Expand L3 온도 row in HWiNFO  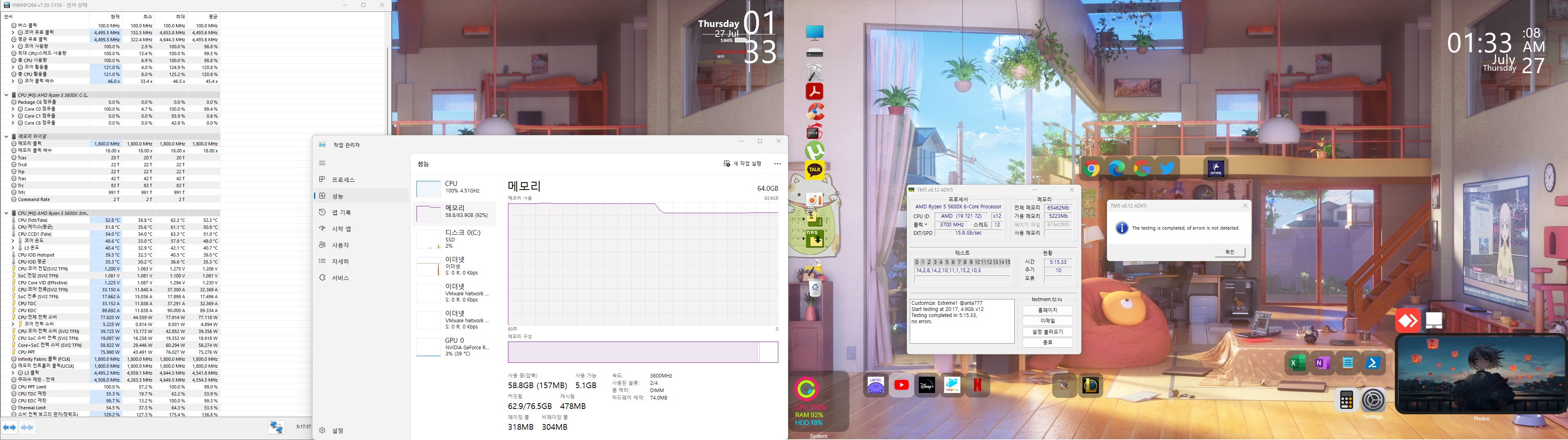pyautogui.click(x=13, y=248)
